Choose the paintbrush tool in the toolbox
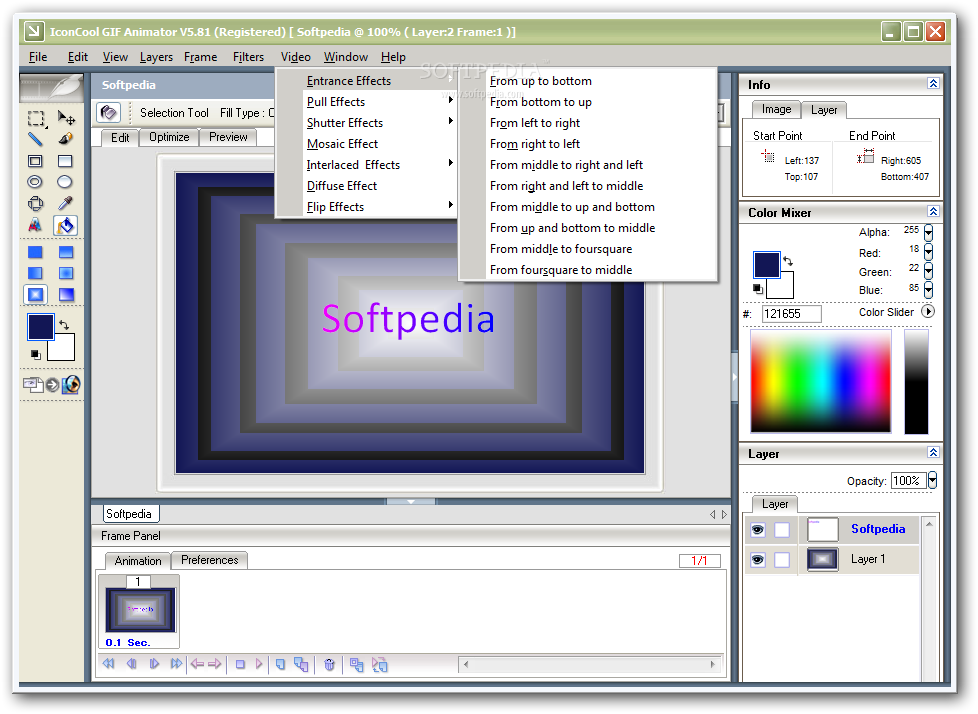The width and height of the screenshot is (978, 714). (66, 139)
